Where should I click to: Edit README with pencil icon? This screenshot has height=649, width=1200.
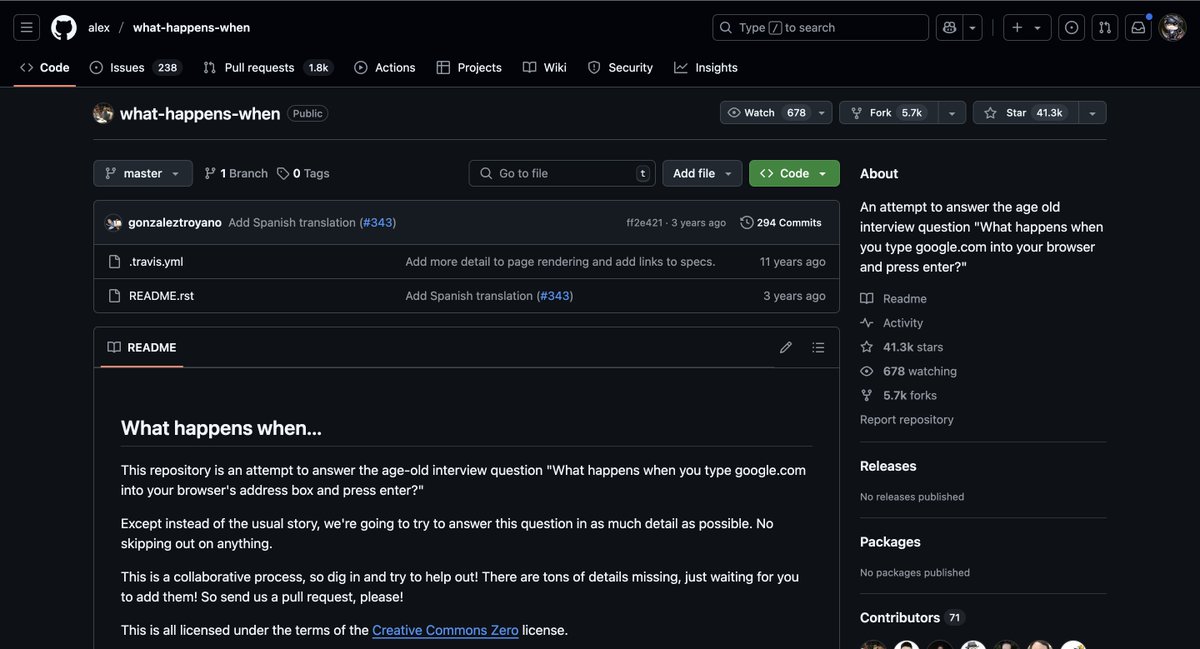tap(786, 347)
